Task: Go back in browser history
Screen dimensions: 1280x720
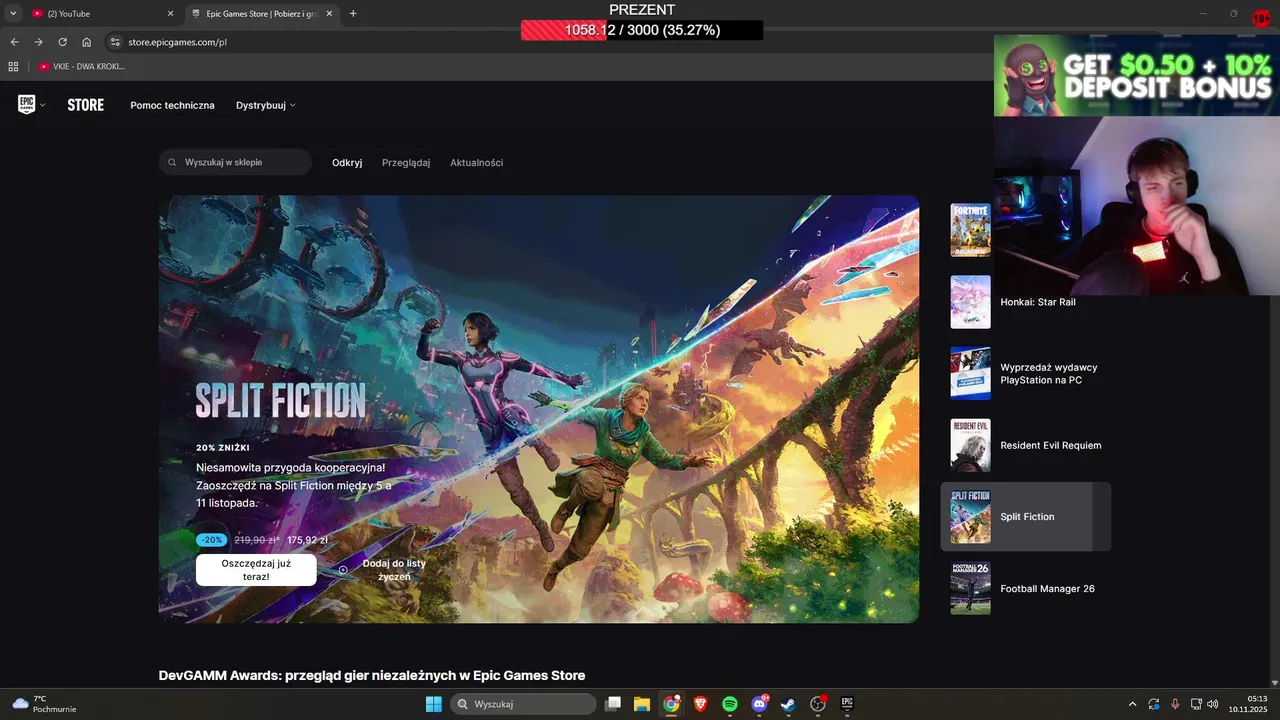Action: (x=14, y=42)
